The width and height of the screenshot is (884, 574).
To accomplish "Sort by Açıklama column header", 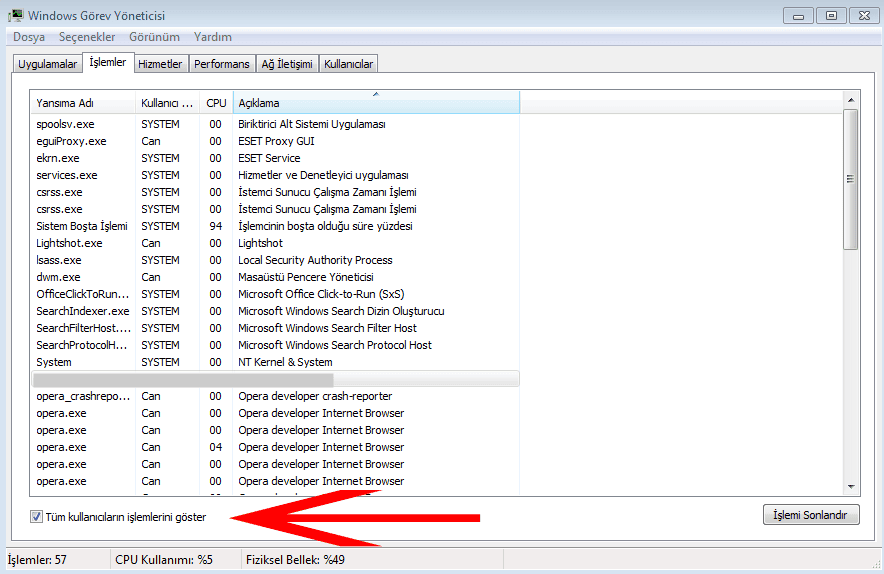I will coord(377,103).
